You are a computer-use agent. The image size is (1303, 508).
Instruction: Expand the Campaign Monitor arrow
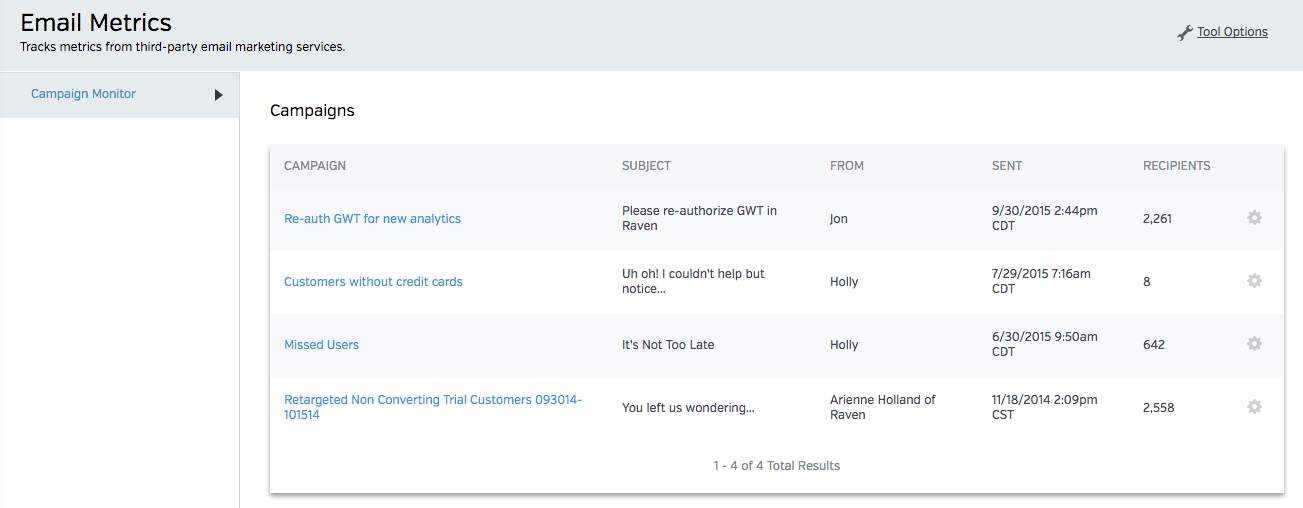(x=218, y=95)
